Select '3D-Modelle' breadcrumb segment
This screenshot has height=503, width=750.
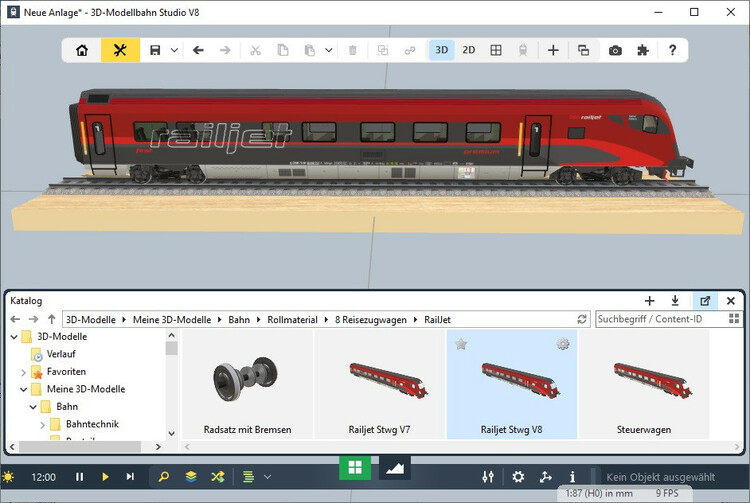(x=91, y=319)
